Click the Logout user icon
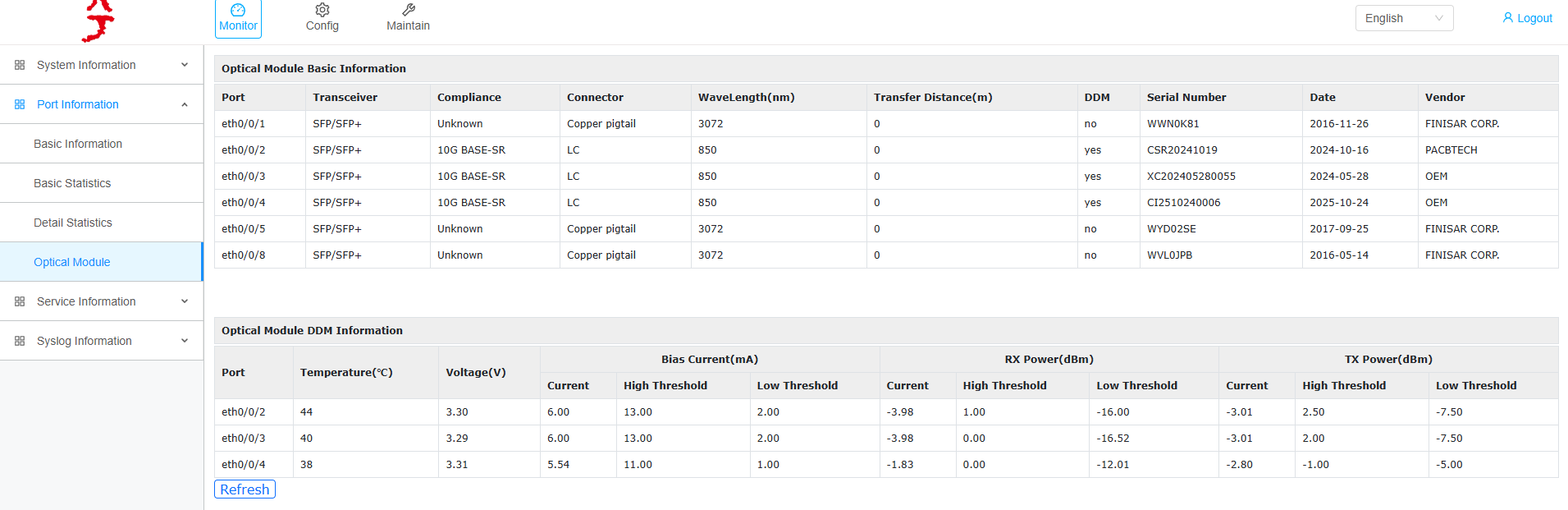The image size is (1568, 510). 1507,17
